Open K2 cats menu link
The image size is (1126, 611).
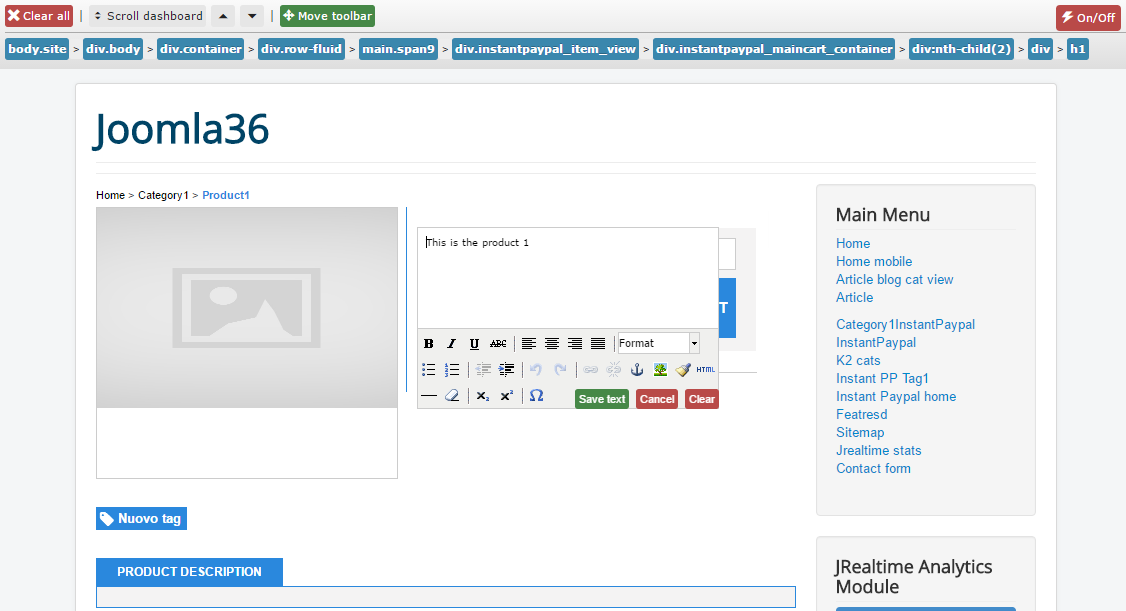tap(858, 360)
